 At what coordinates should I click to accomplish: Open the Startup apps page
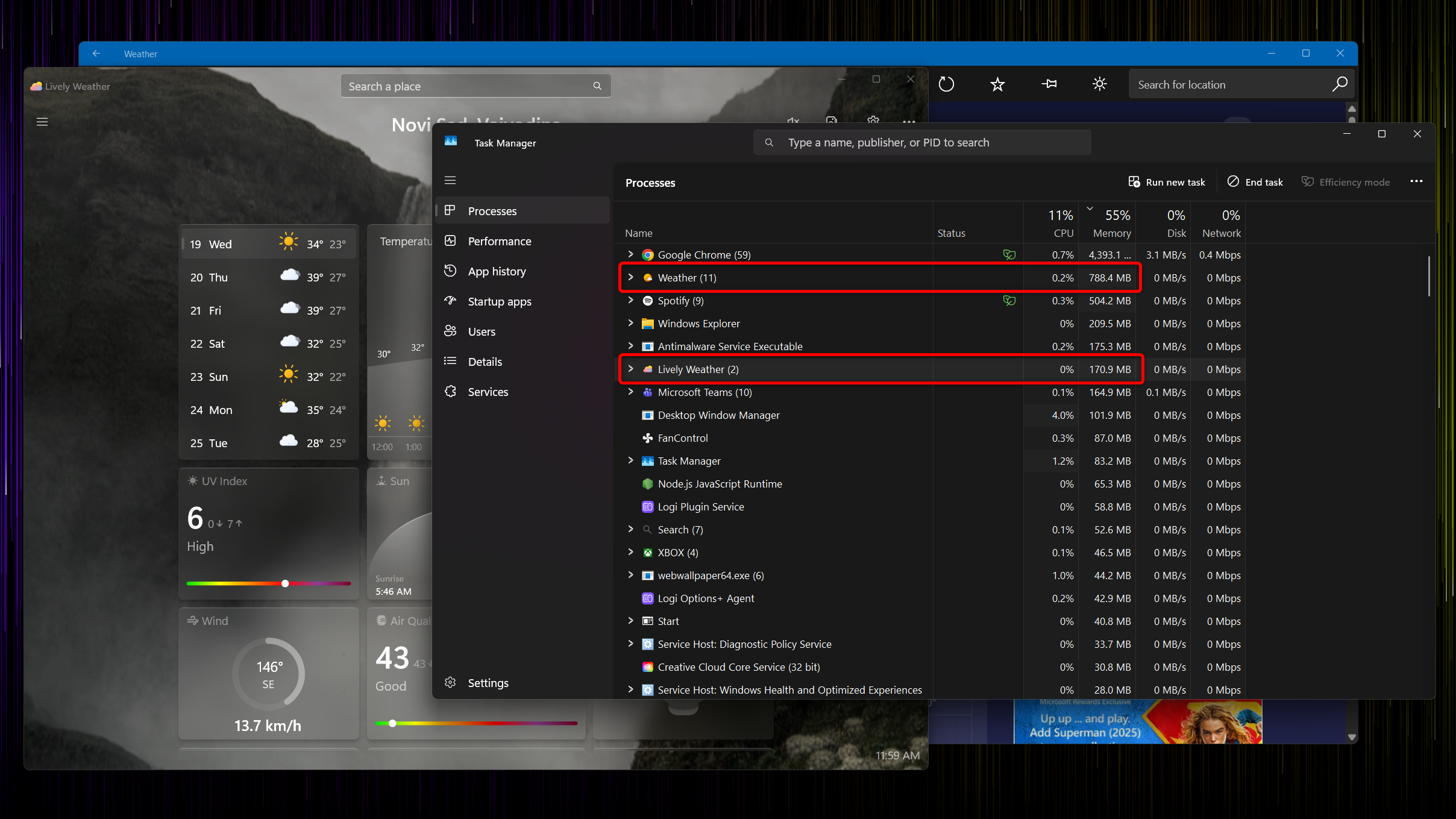[x=522, y=301]
